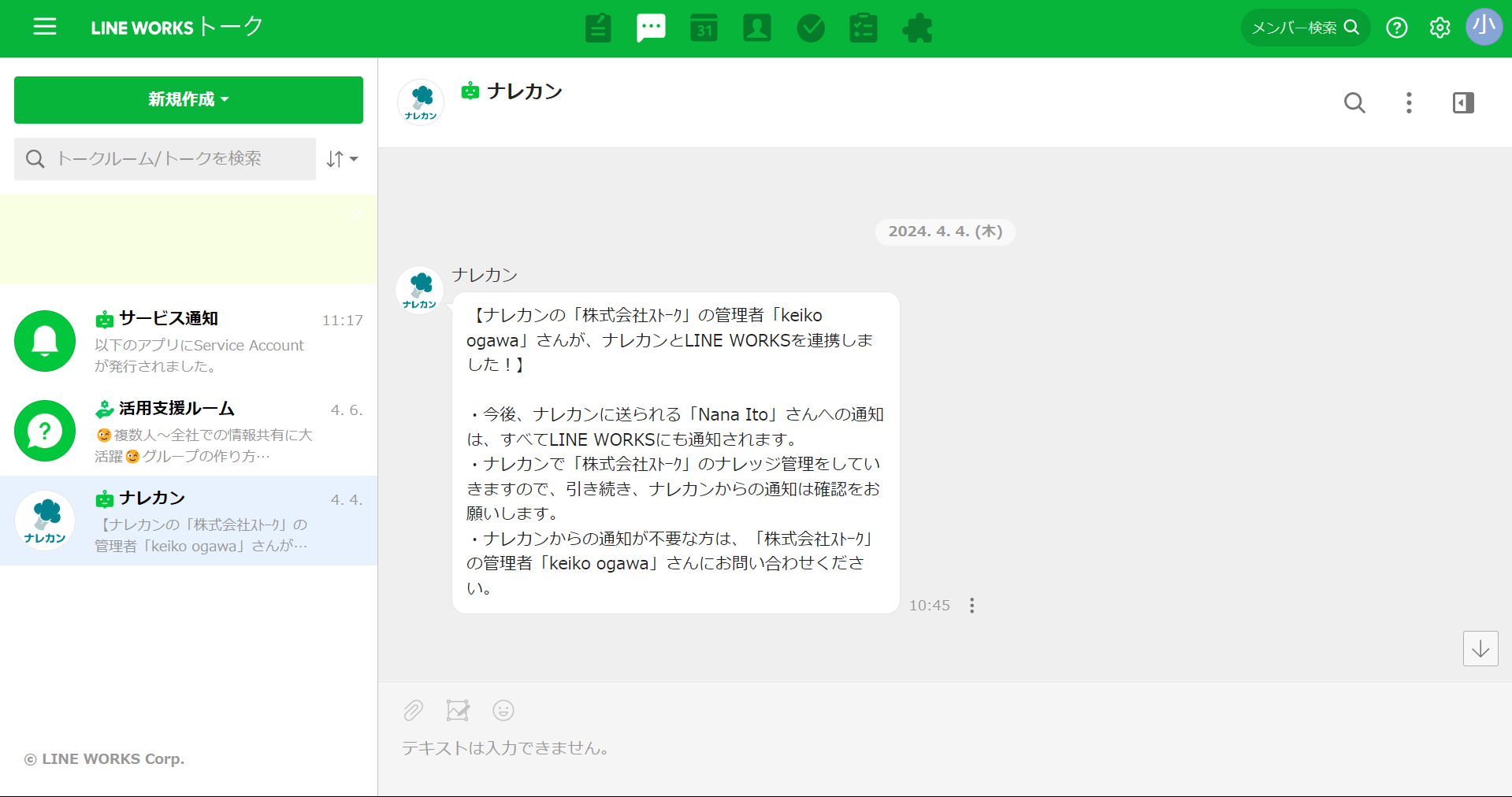Click the © LINE WORKS Corp. footer text
Image resolution: width=1512 pixels, height=797 pixels.
coord(104,759)
